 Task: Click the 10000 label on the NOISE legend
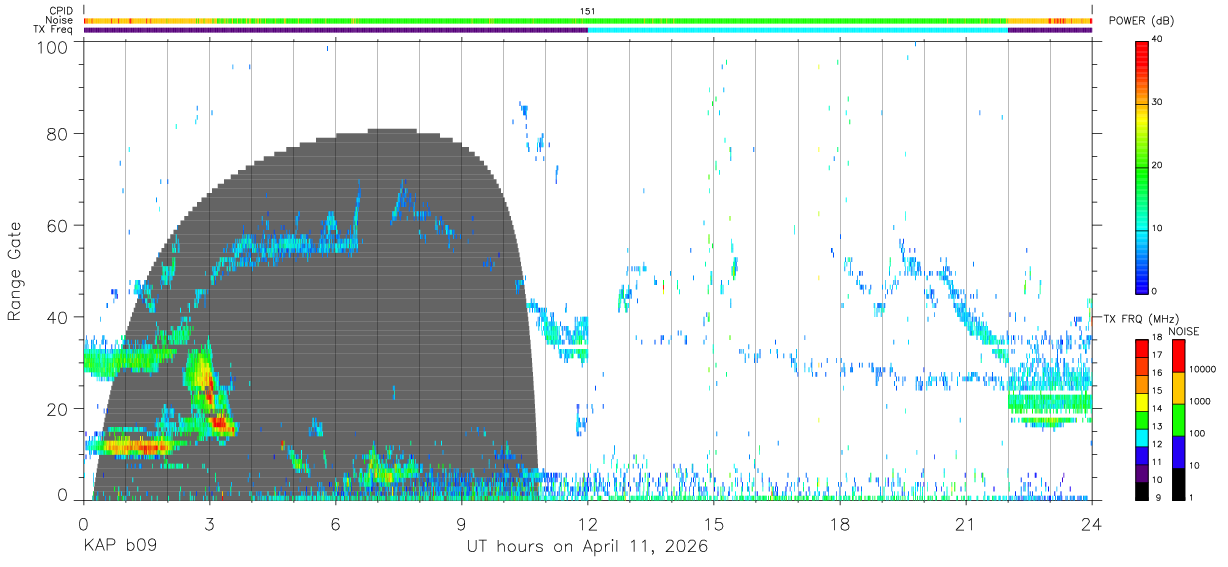tap(1201, 368)
